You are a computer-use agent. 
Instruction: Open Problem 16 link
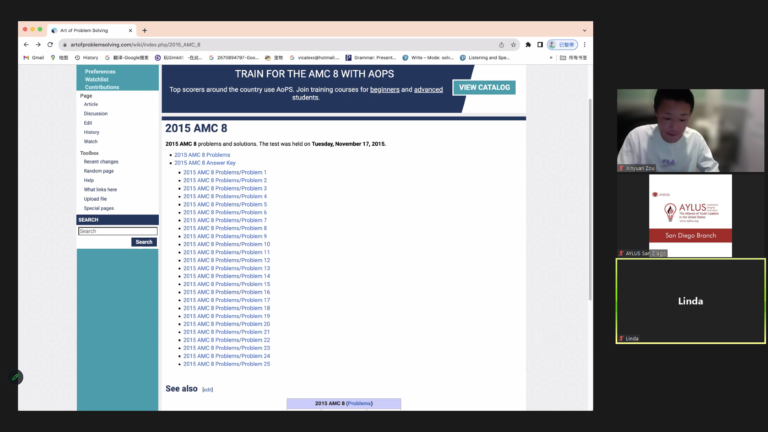pyautogui.click(x=226, y=292)
